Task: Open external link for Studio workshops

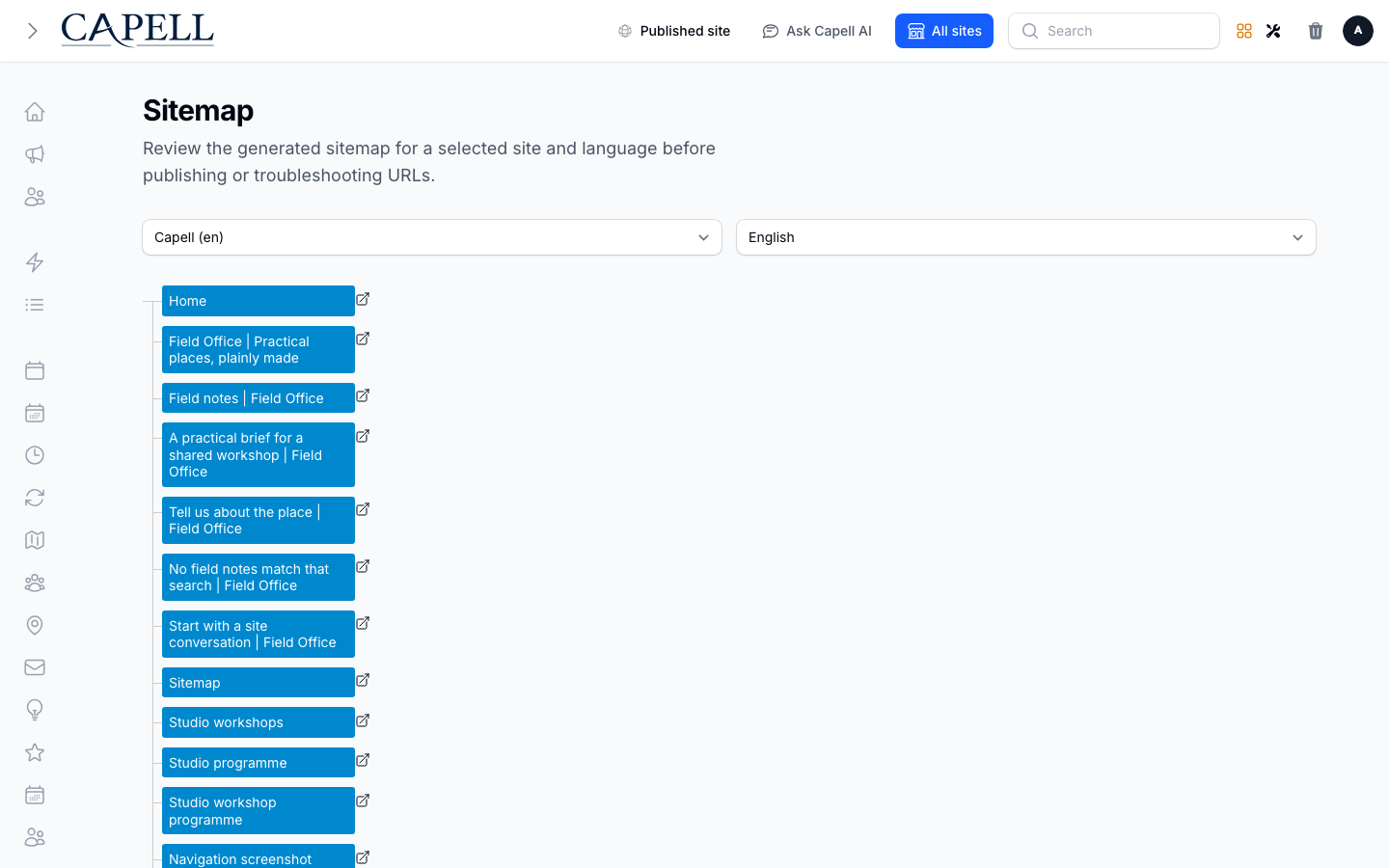Action: (363, 720)
